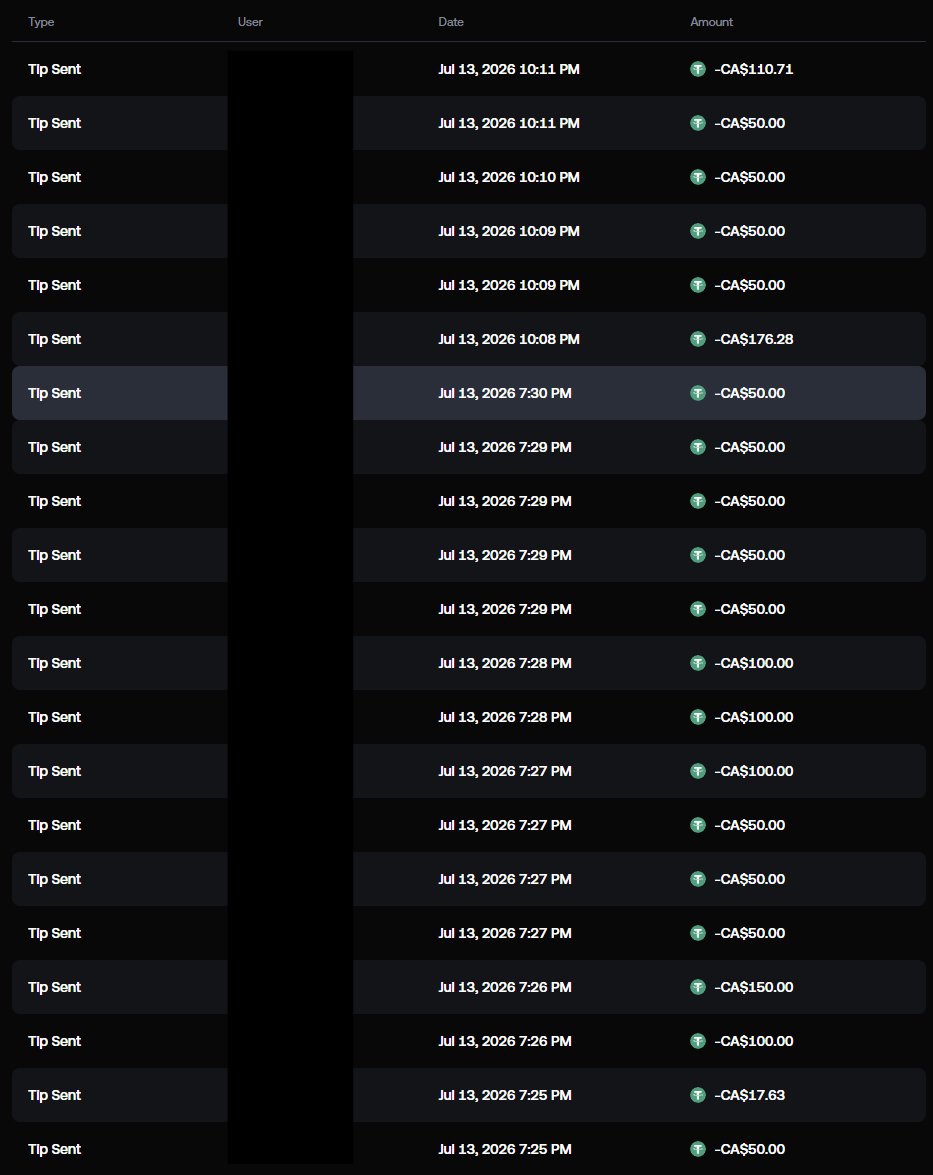
Task: Click date Jul 13, 2026 7:30 PM
Action: click(505, 393)
